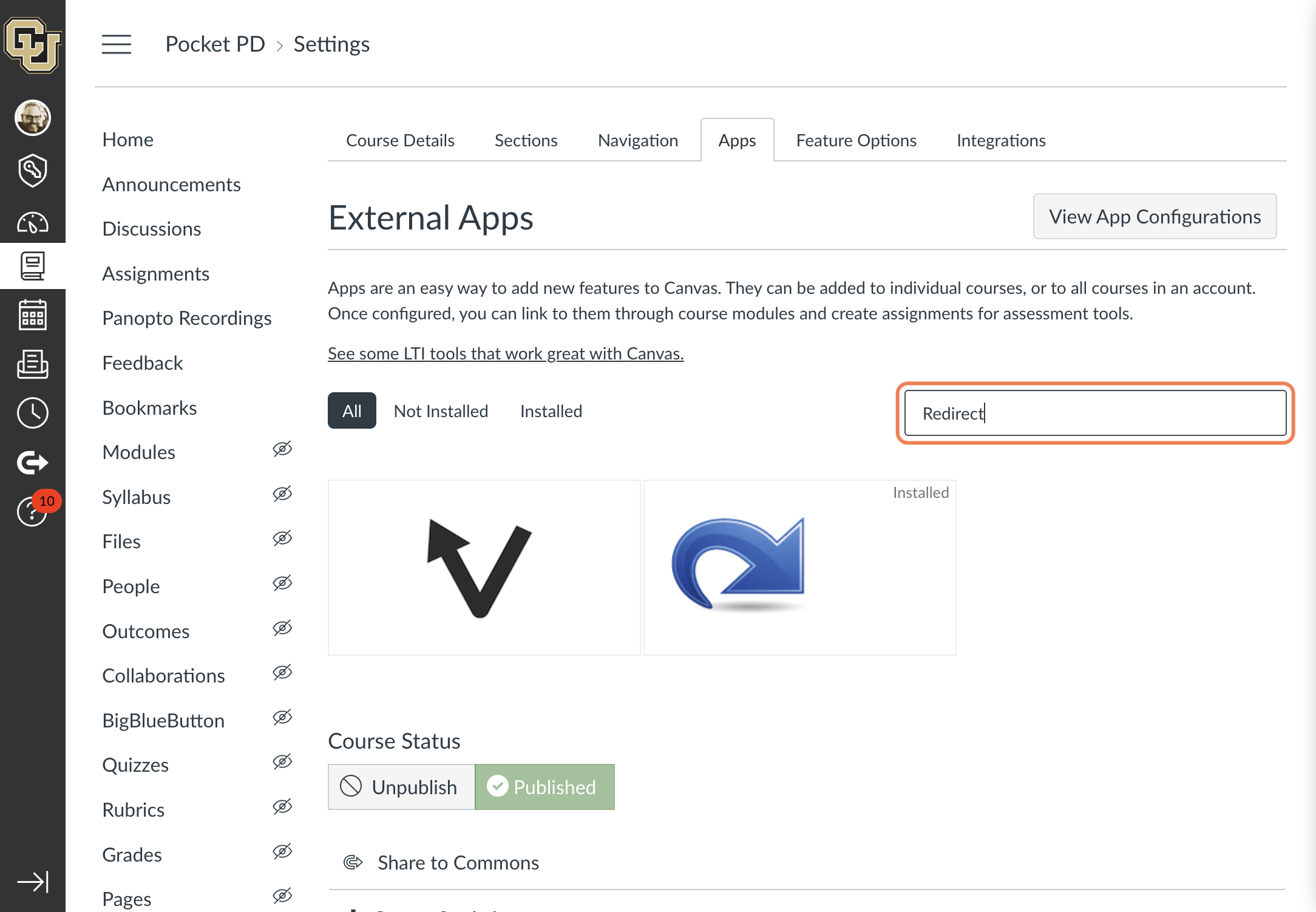
Task: Click the View App Configurations button
Action: click(x=1155, y=217)
